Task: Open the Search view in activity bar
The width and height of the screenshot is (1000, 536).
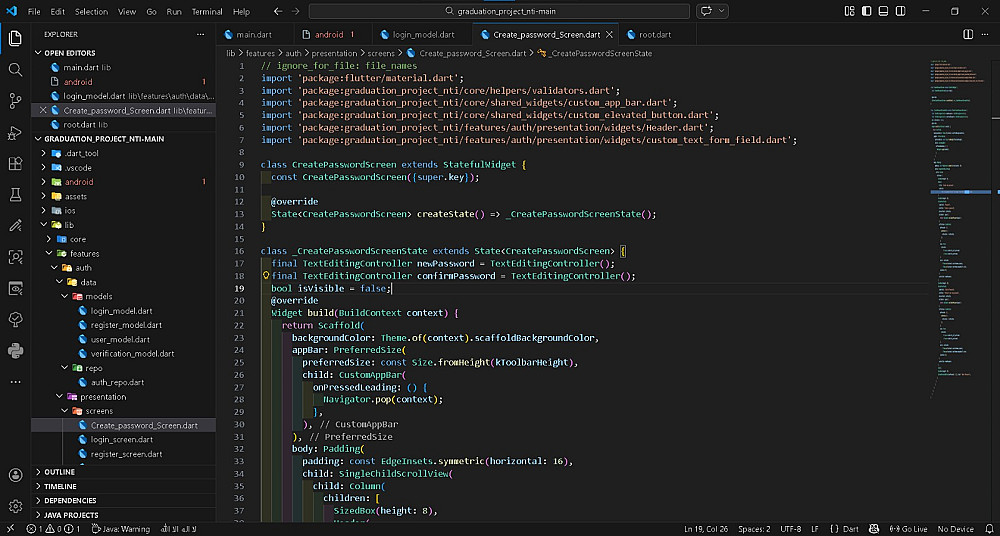Action: 15,70
